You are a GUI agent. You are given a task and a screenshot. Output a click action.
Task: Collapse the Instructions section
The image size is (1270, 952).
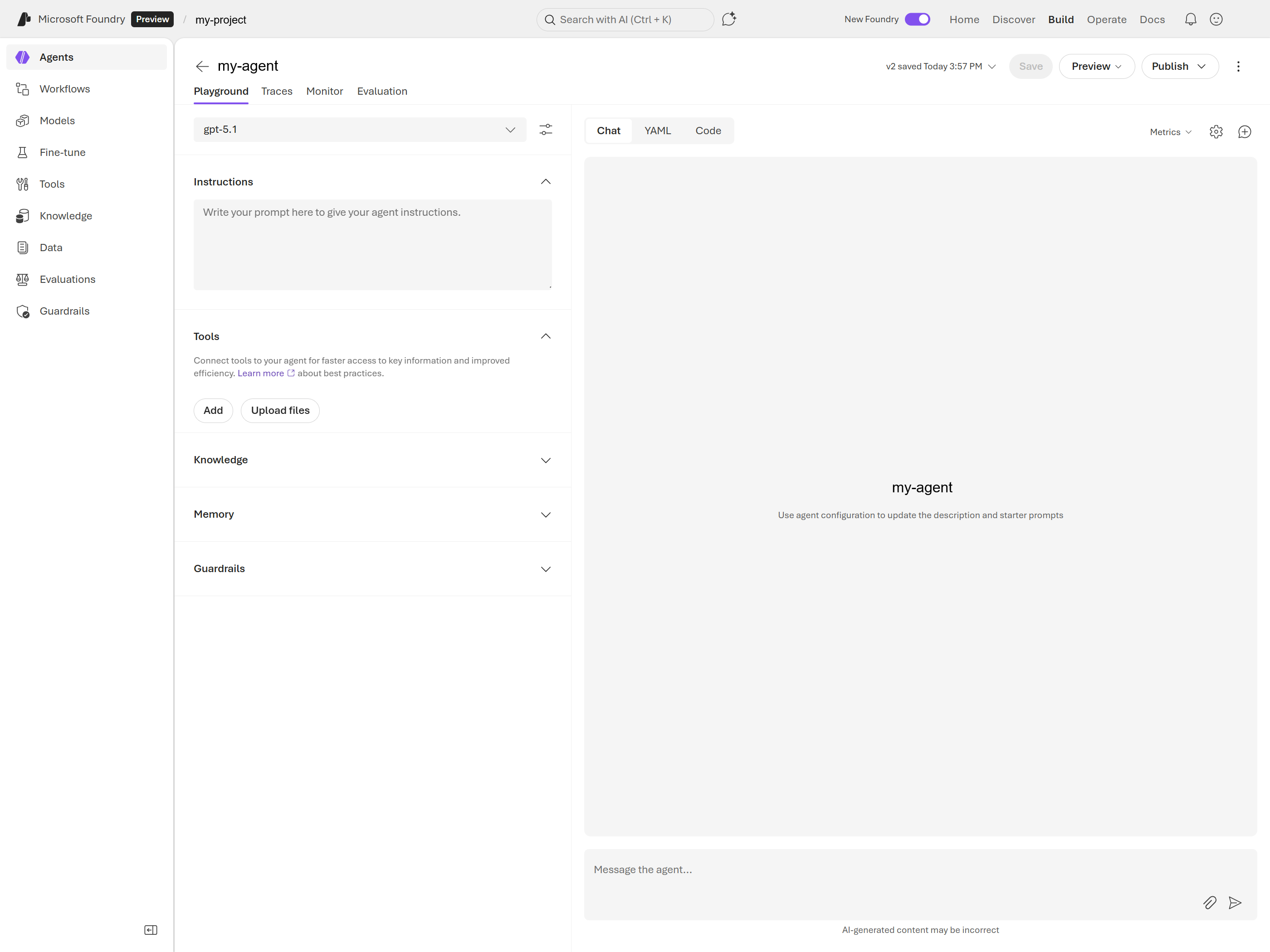click(546, 182)
